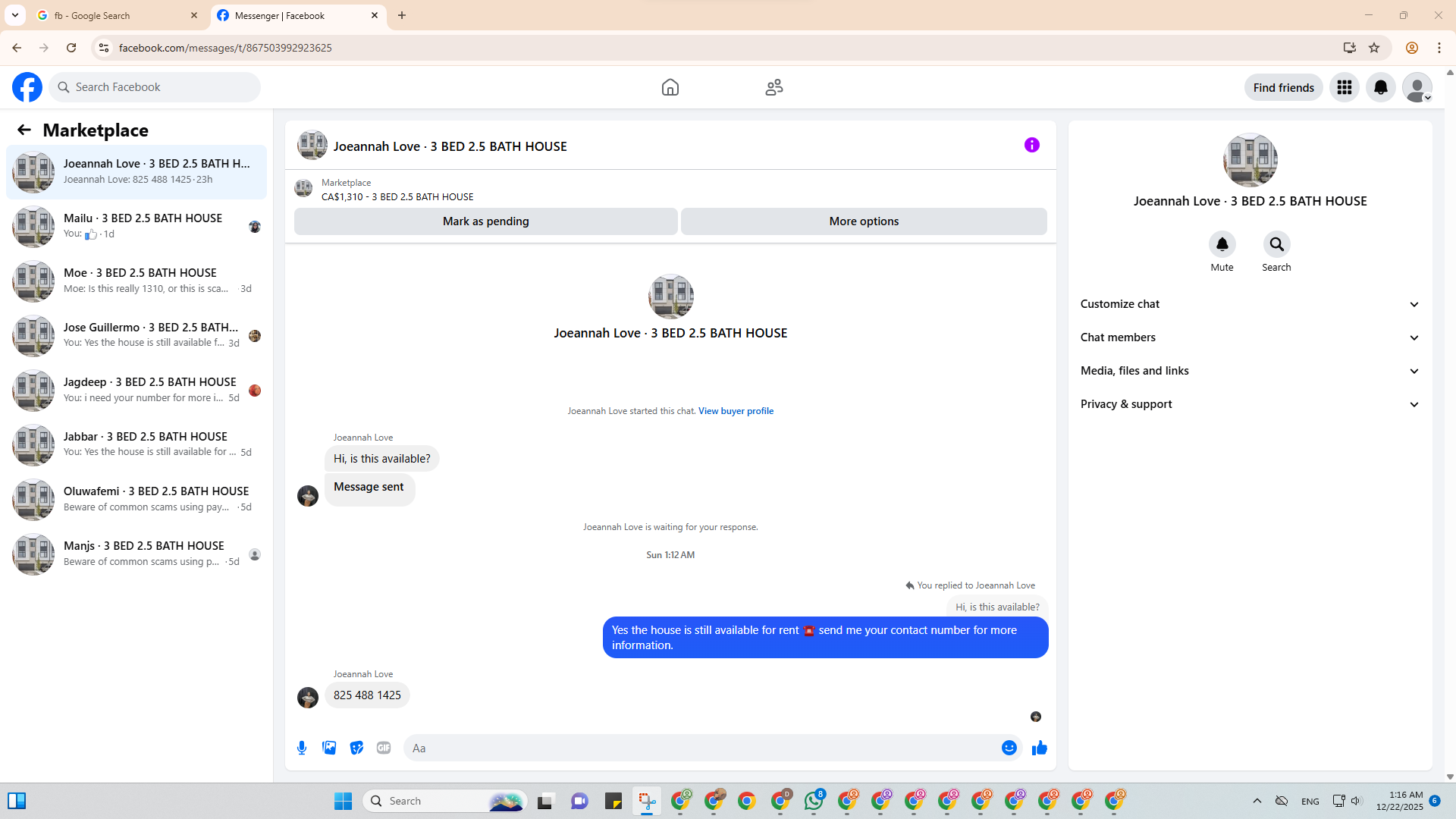This screenshot has height=819, width=1456.
Task: Open the Jagdeep conversation
Action: coord(136,391)
